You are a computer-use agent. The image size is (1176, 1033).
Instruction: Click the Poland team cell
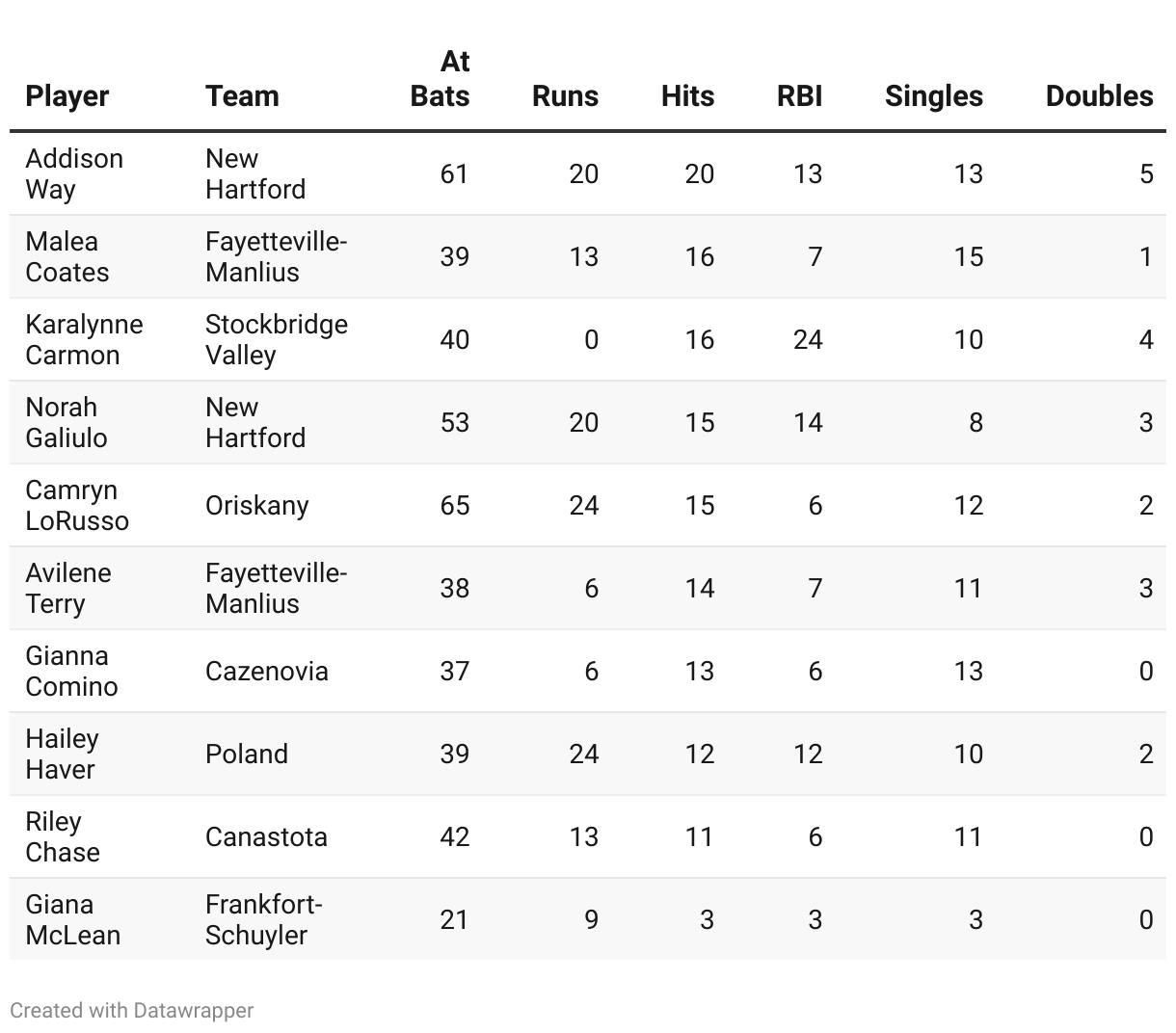click(x=247, y=754)
